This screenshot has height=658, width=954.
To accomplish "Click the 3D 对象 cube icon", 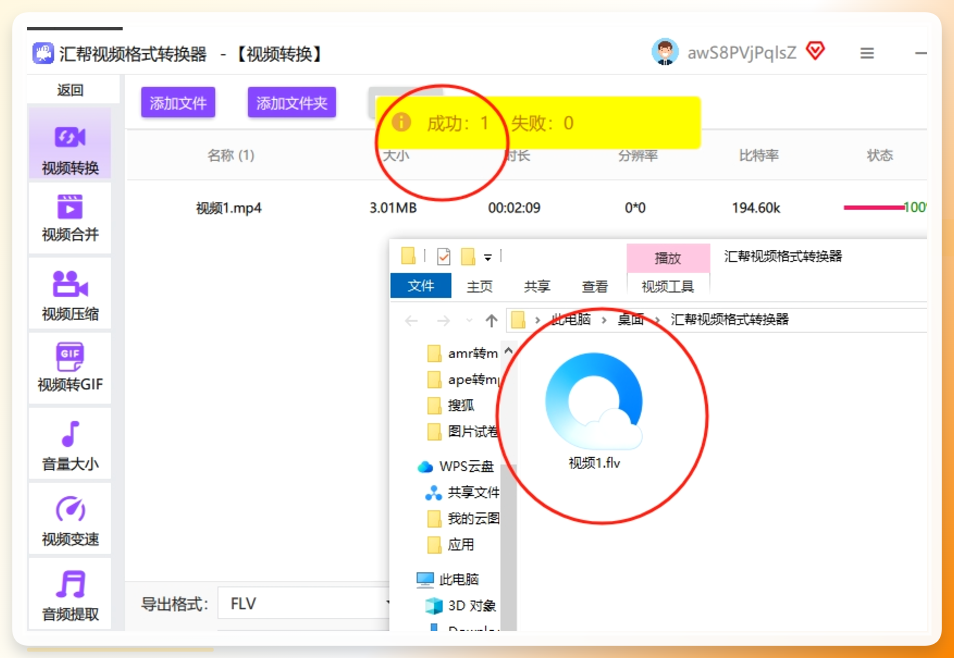I will (434, 606).
